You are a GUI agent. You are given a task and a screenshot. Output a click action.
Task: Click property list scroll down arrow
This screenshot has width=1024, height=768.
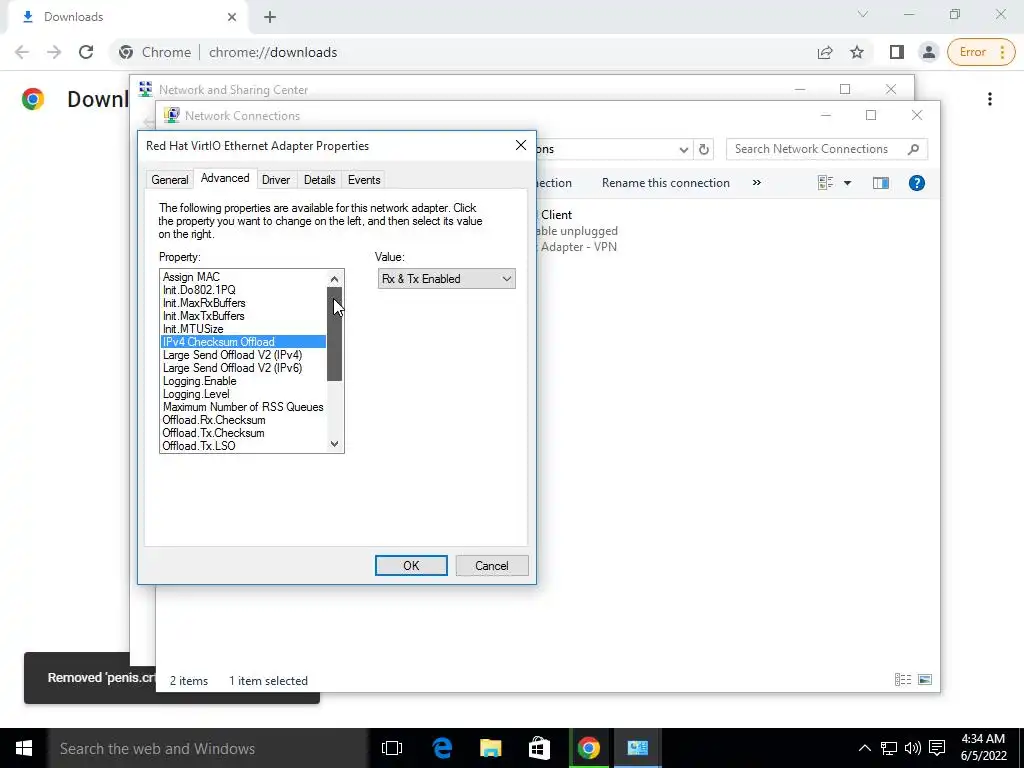coord(334,443)
